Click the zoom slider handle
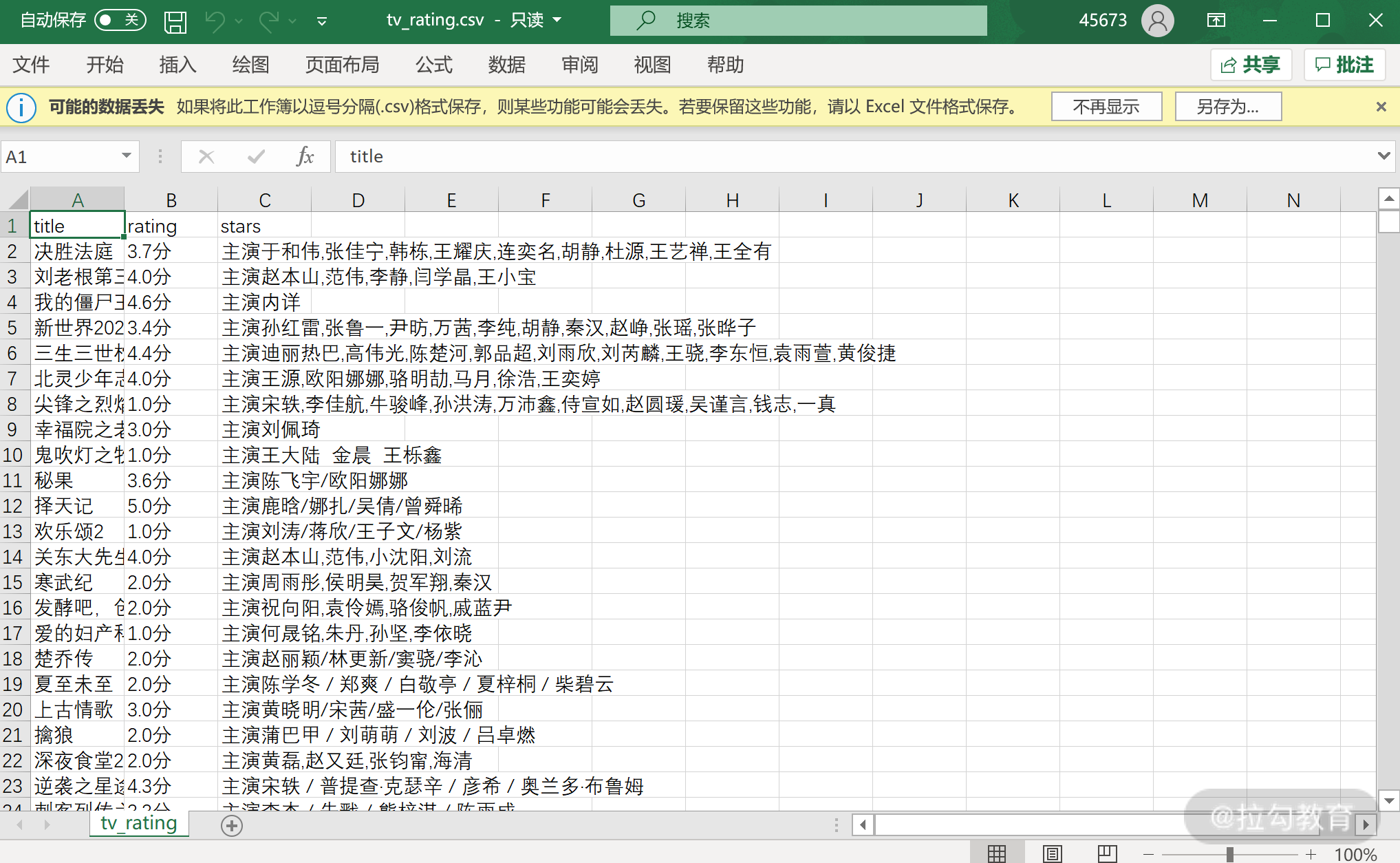This screenshot has width=1400, height=863. [x=1229, y=854]
